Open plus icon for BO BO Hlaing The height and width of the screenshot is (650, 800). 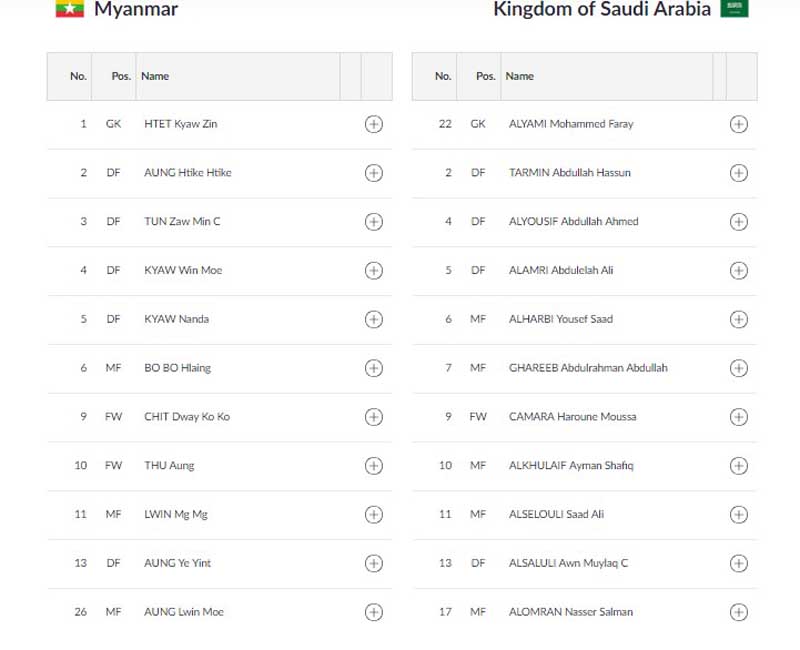(373, 368)
